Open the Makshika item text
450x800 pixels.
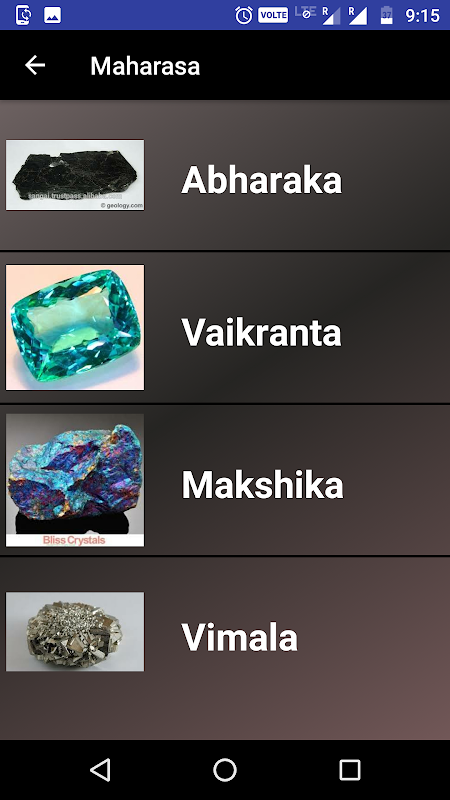click(262, 484)
